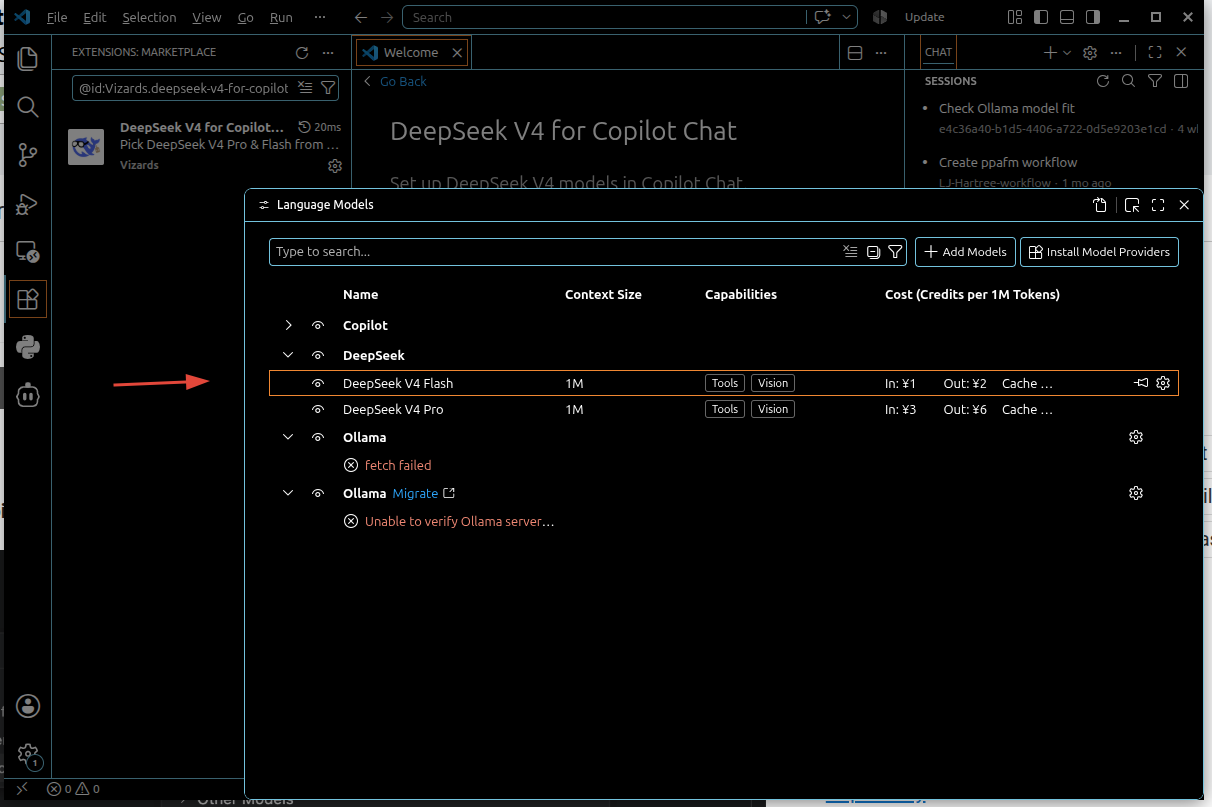Split the Welcome editor layout
The image size is (1212, 807).
(855, 53)
